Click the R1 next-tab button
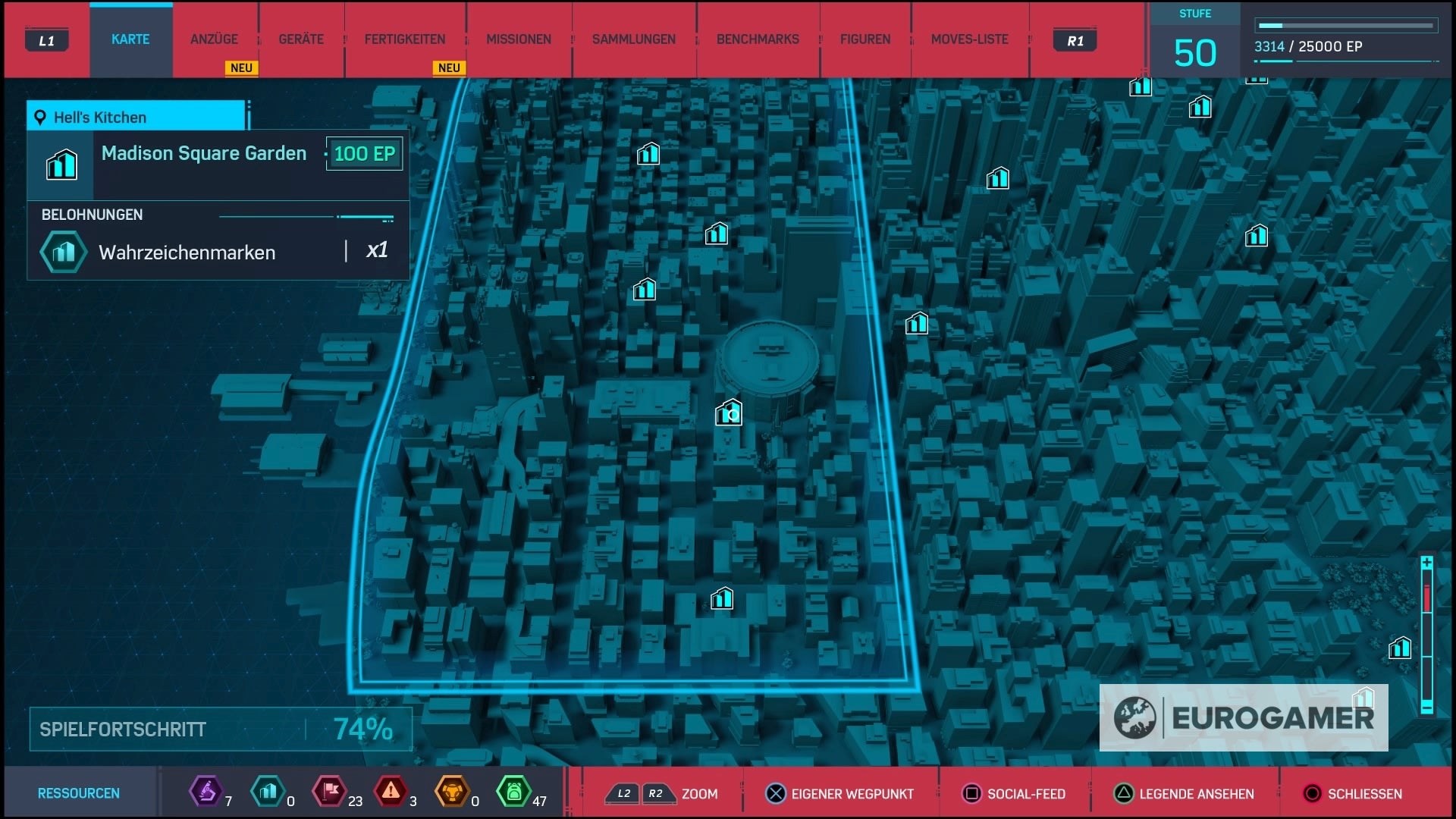 coord(1075,41)
